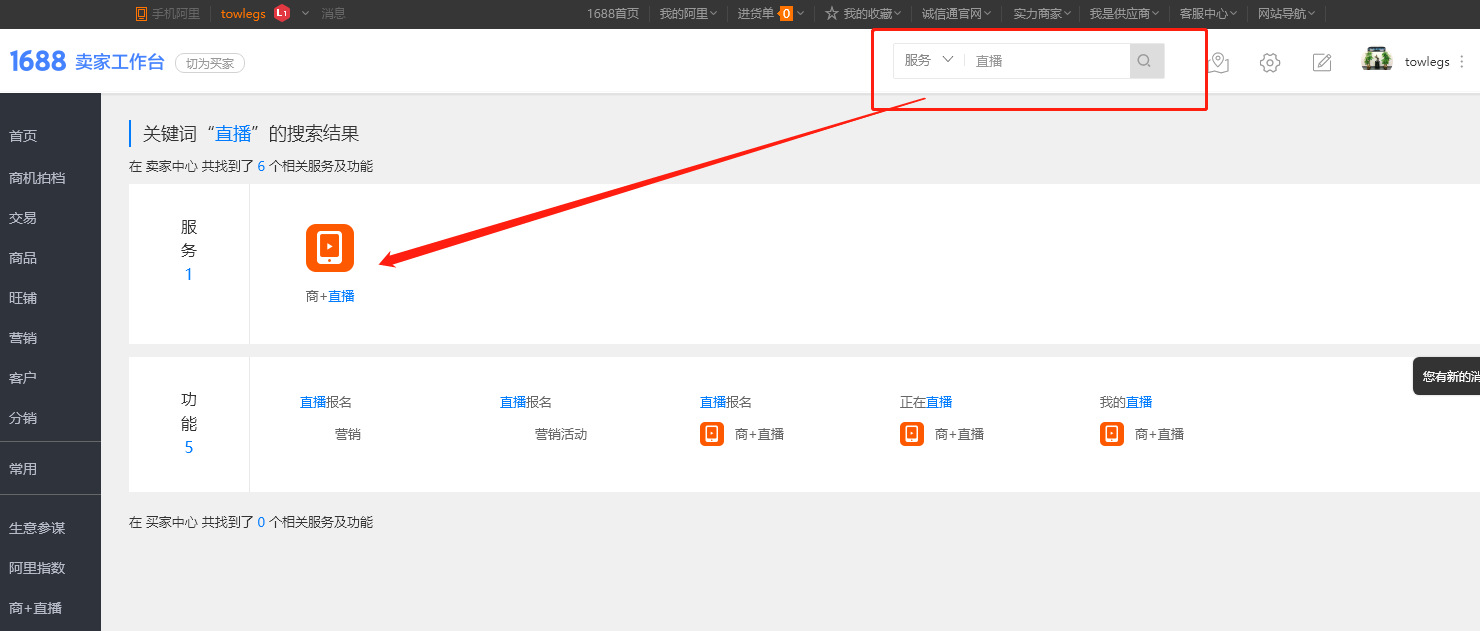Click the towlegs avatar picture
The height and width of the screenshot is (631, 1480).
click(1377, 59)
